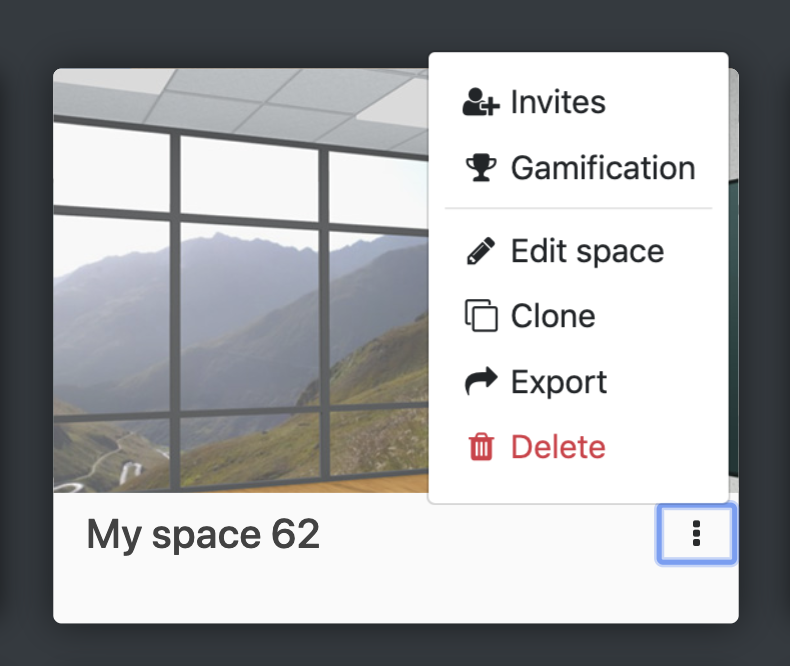Screen dimensions: 790x666
Task: Click the divider line below Gamification
Action: click(578, 208)
